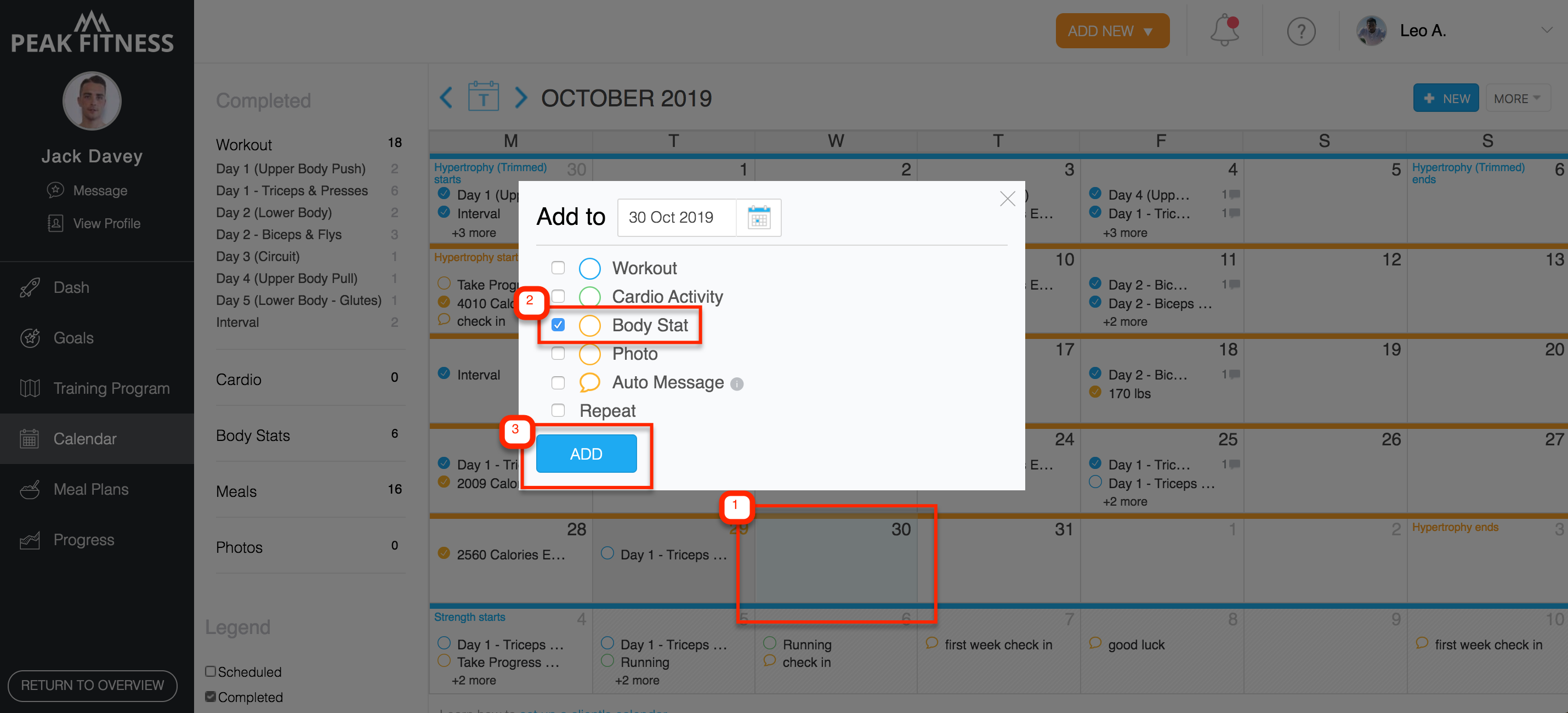The width and height of the screenshot is (1568, 713).
Task: Open the help question mark icon
Action: (x=1301, y=31)
